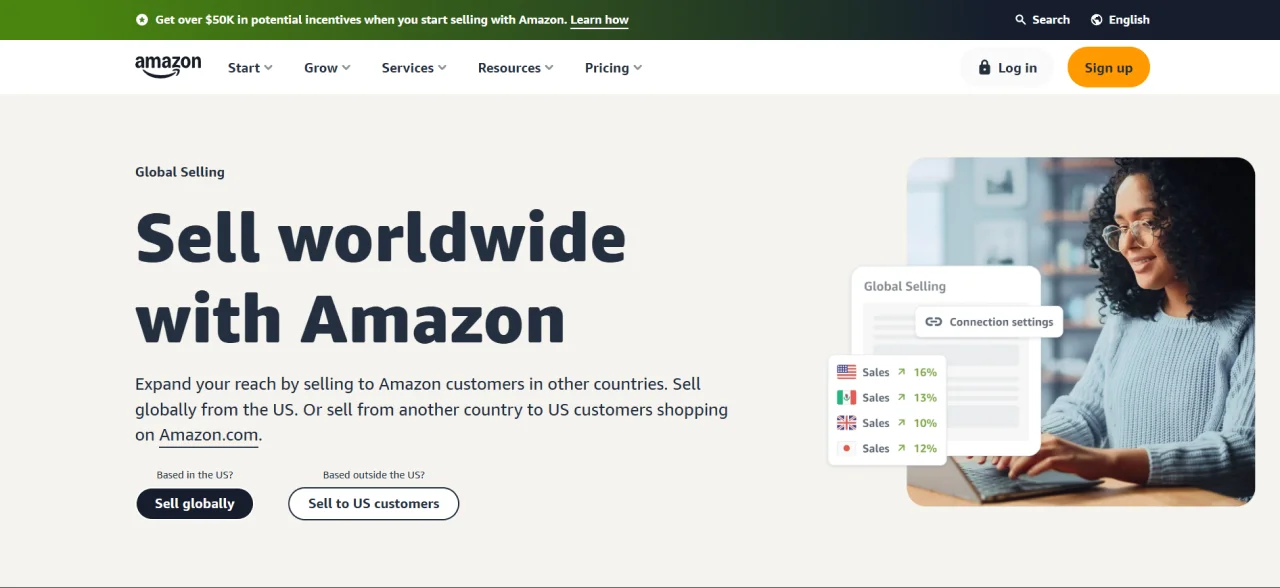The image size is (1280, 588).
Task: Click the search magnifier icon
Action: [x=1020, y=20]
